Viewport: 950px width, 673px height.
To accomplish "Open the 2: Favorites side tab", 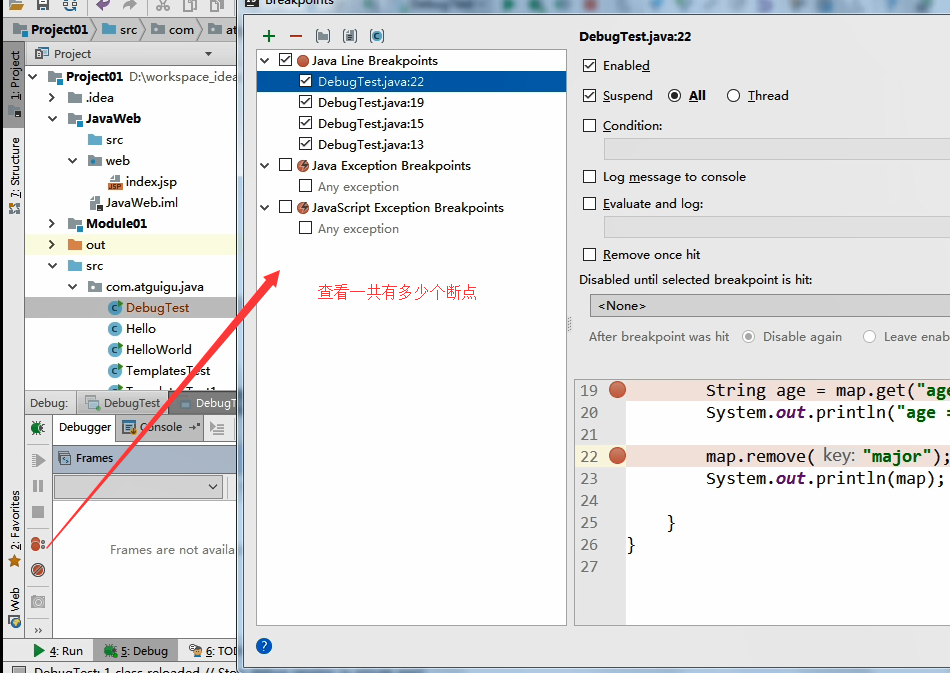I will coord(14,529).
